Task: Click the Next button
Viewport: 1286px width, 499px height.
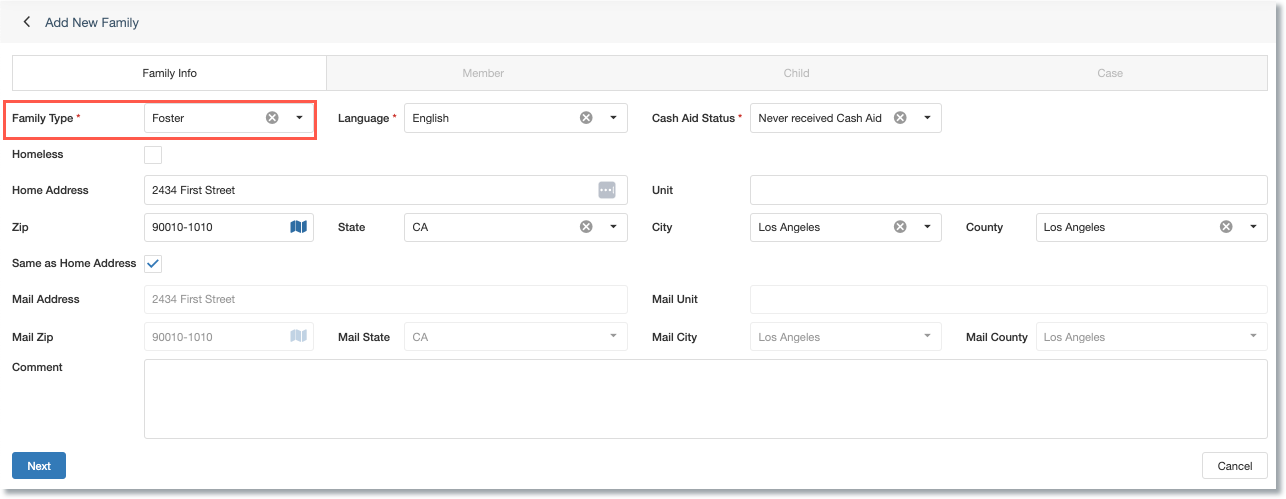Action: 39,466
